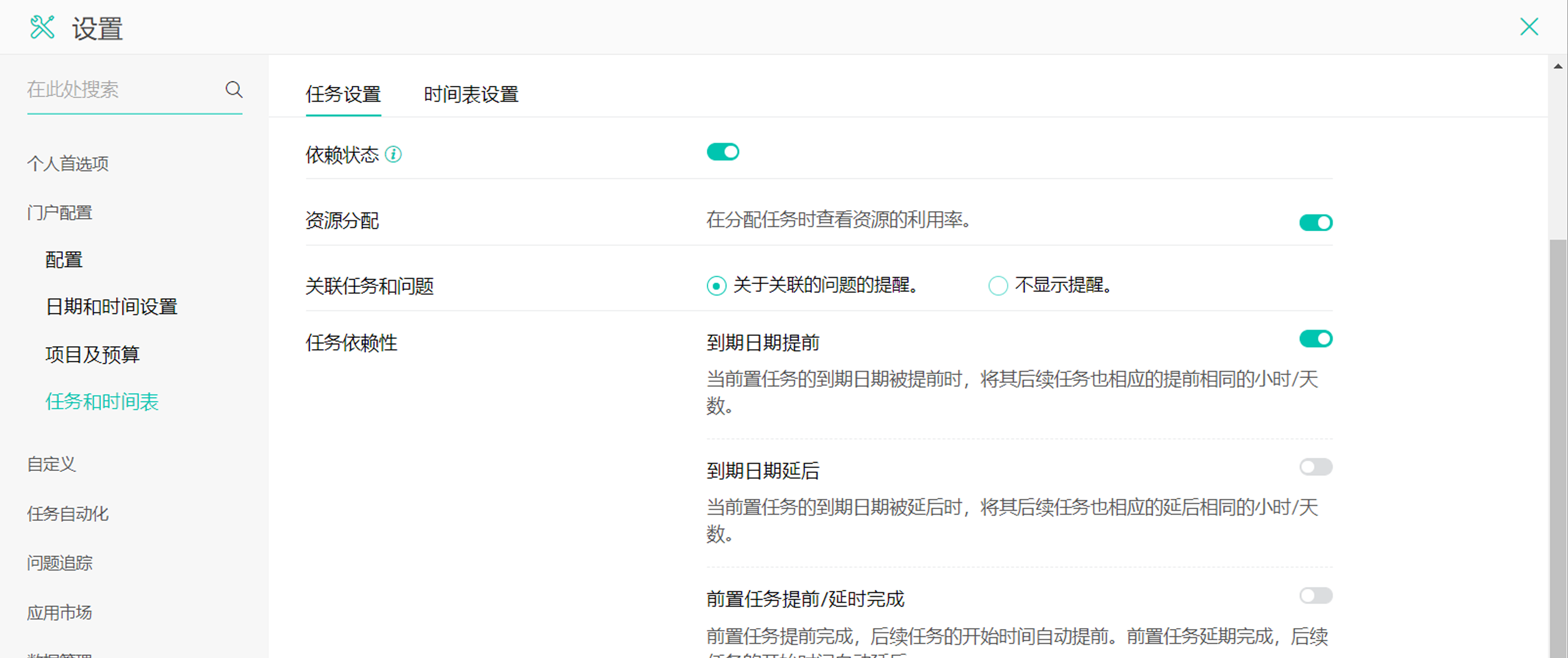This screenshot has height=658, width=1568.
Task: Expand 个人首选项 in sidebar
Action: click(x=68, y=163)
